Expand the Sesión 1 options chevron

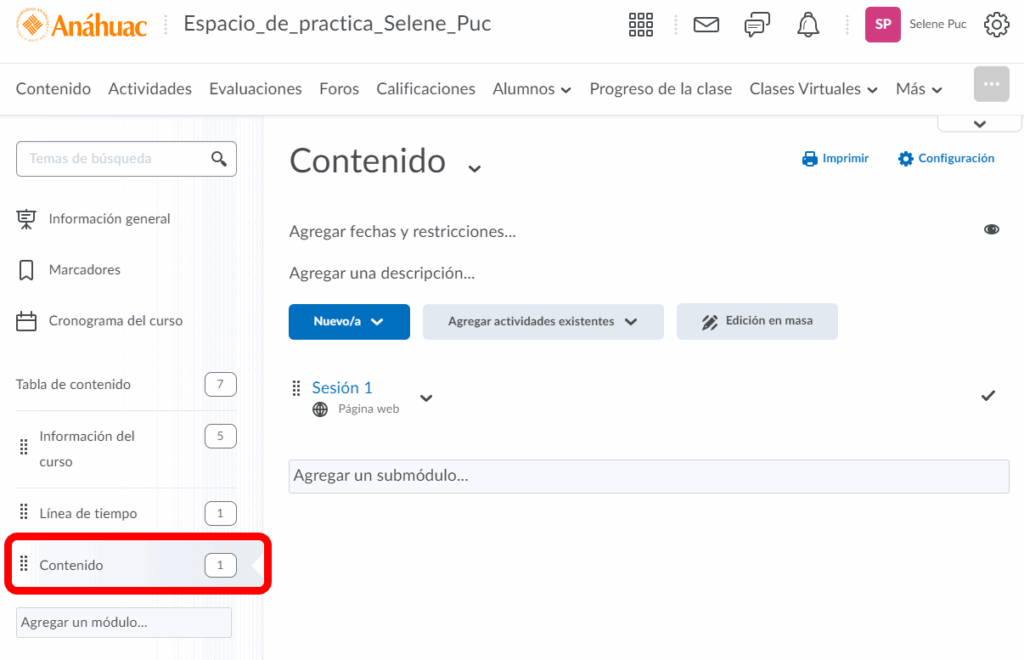(x=426, y=398)
